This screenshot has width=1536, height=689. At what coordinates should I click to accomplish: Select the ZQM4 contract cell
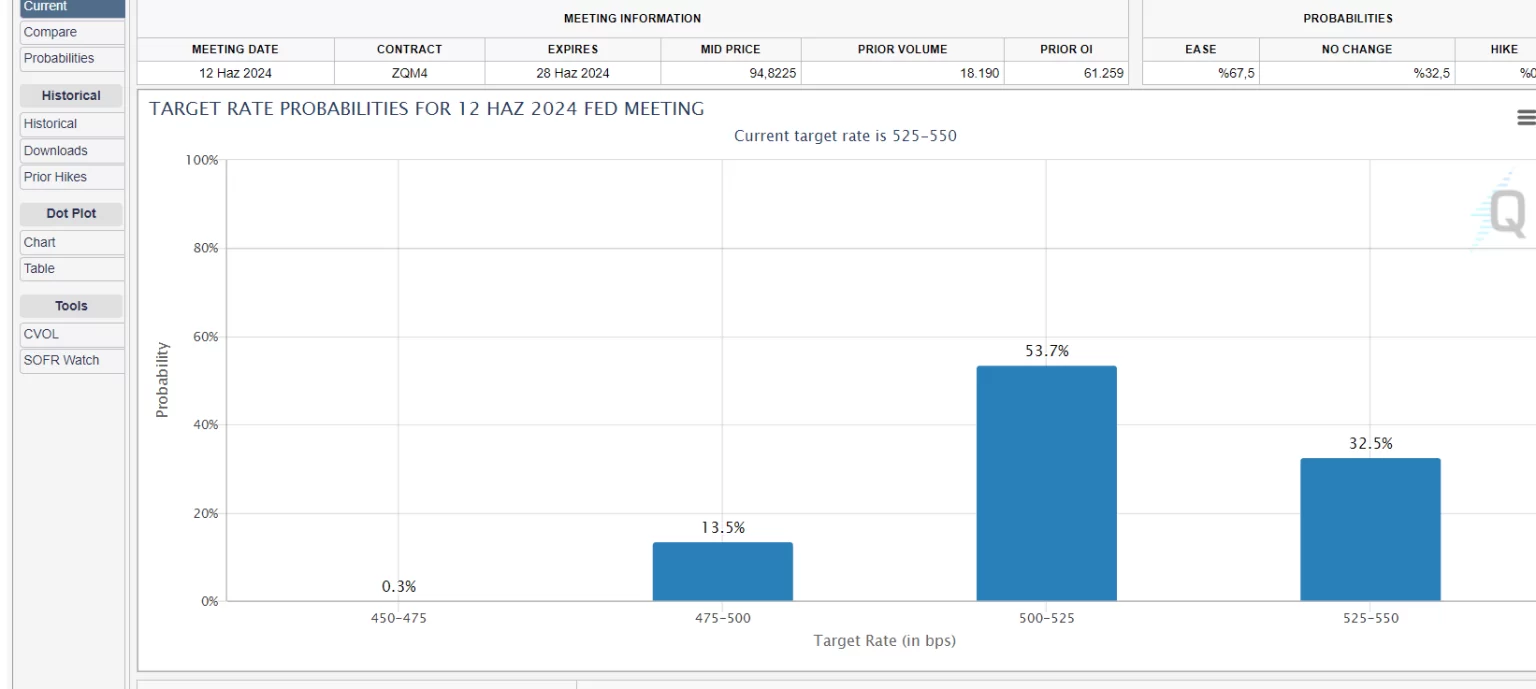point(409,73)
